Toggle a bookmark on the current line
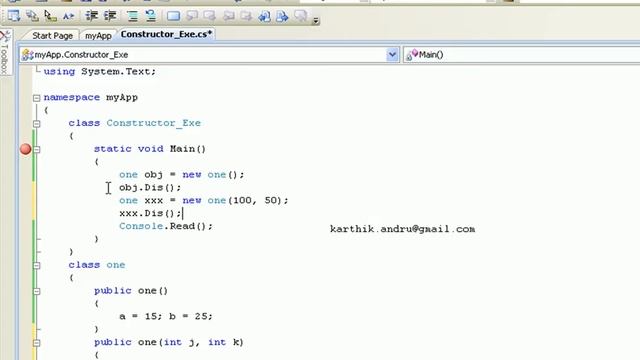 click(173, 16)
